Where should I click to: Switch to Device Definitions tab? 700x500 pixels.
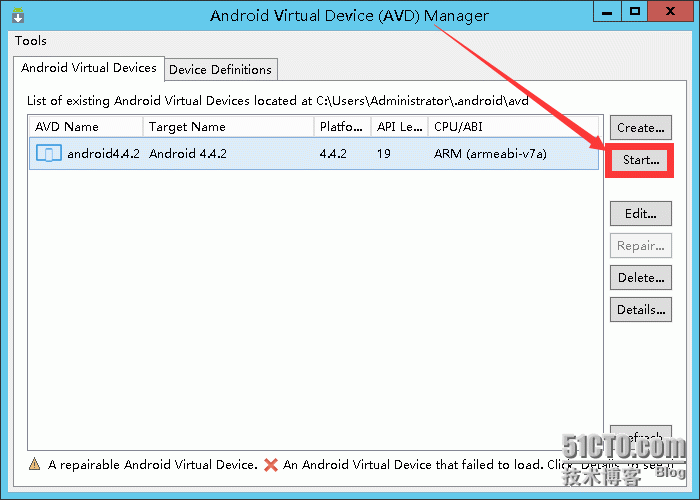pos(221,70)
